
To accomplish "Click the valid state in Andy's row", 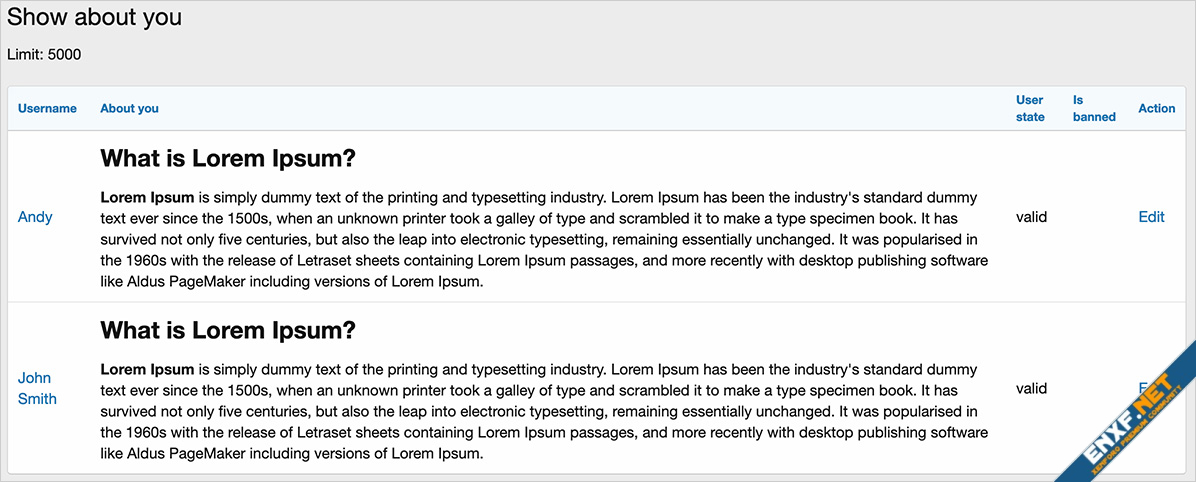I will pyautogui.click(x=1031, y=217).
